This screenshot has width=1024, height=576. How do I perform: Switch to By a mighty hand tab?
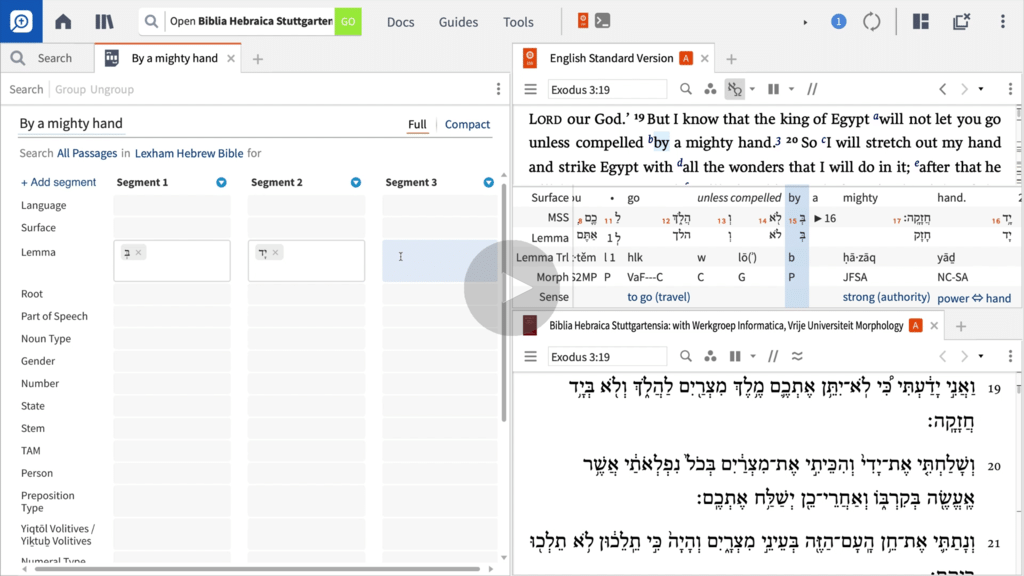(168, 58)
